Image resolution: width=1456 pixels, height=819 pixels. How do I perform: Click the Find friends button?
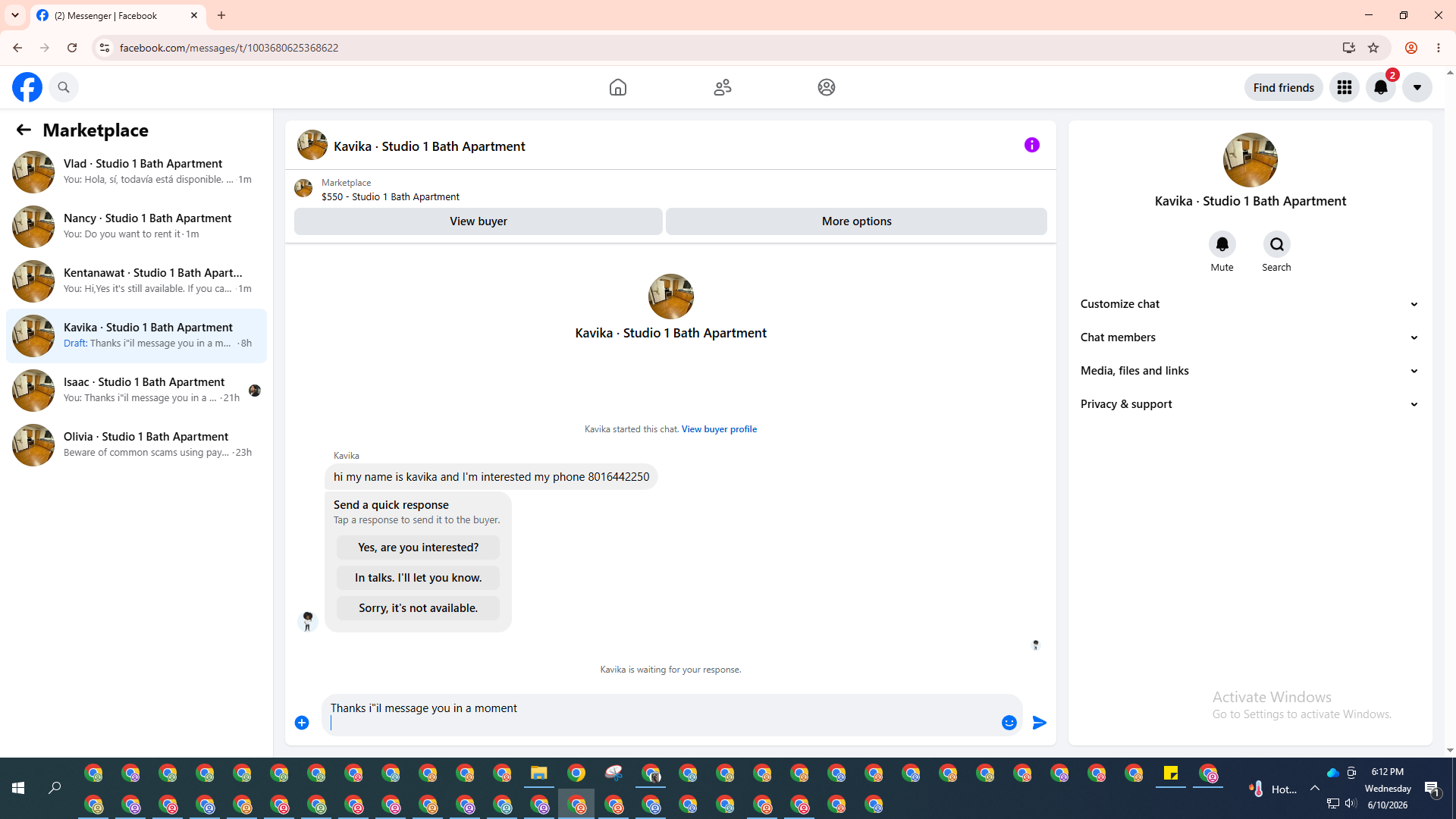click(1284, 87)
